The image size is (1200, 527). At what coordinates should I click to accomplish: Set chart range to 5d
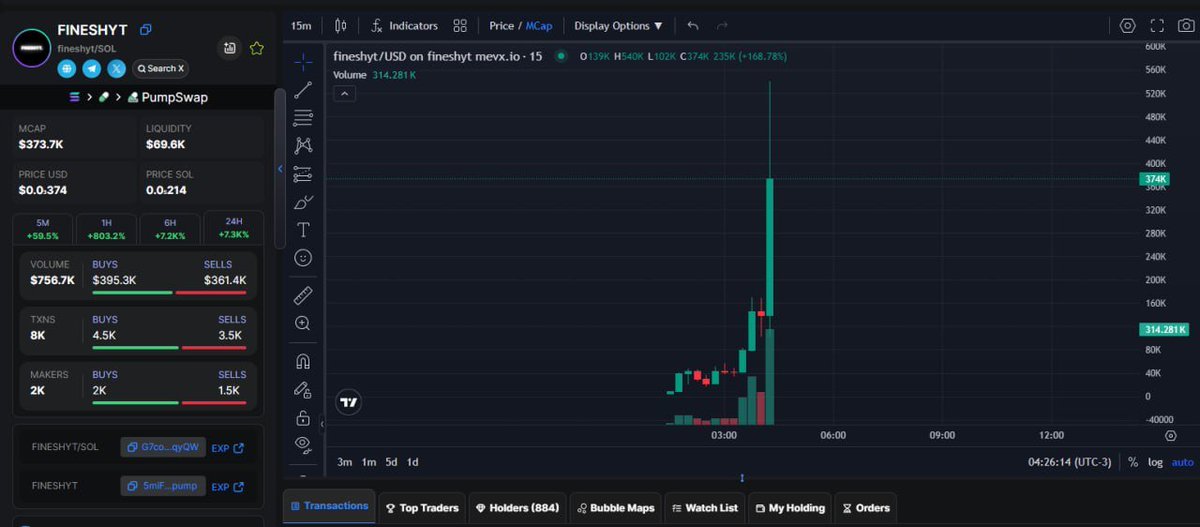pyautogui.click(x=391, y=462)
